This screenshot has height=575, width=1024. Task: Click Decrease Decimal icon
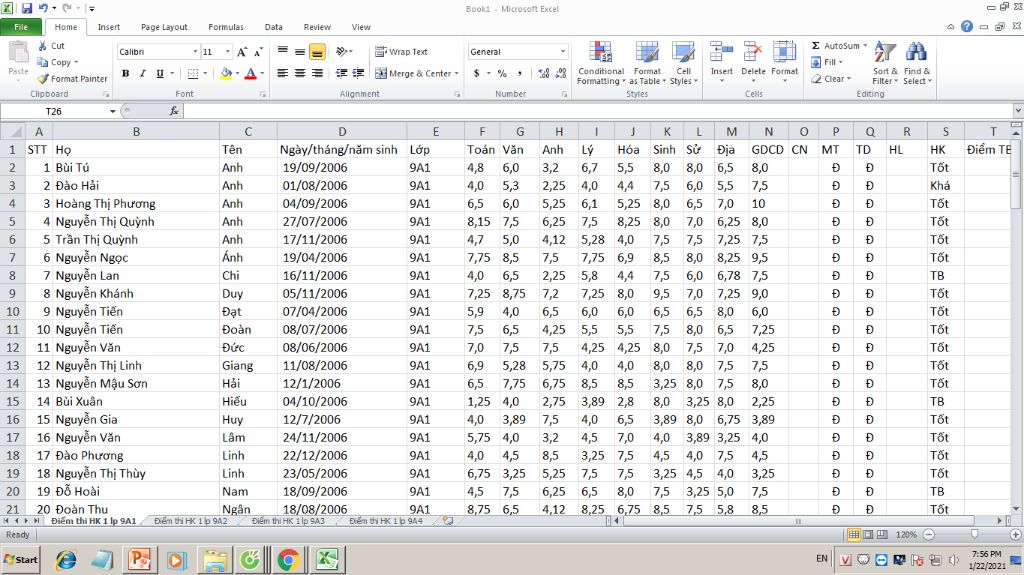[x=560, y=73]
